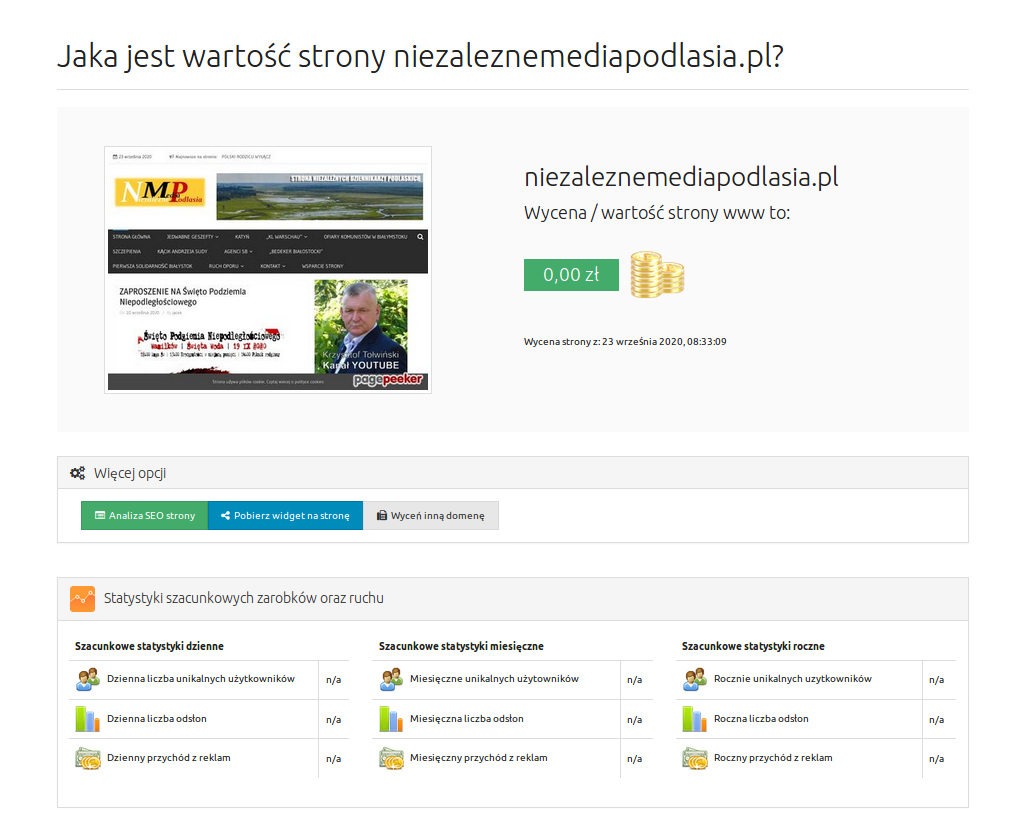The image size is (1017, 823).
Task: Click the table icon on Analiza SEO button
Action: [100, 516]
